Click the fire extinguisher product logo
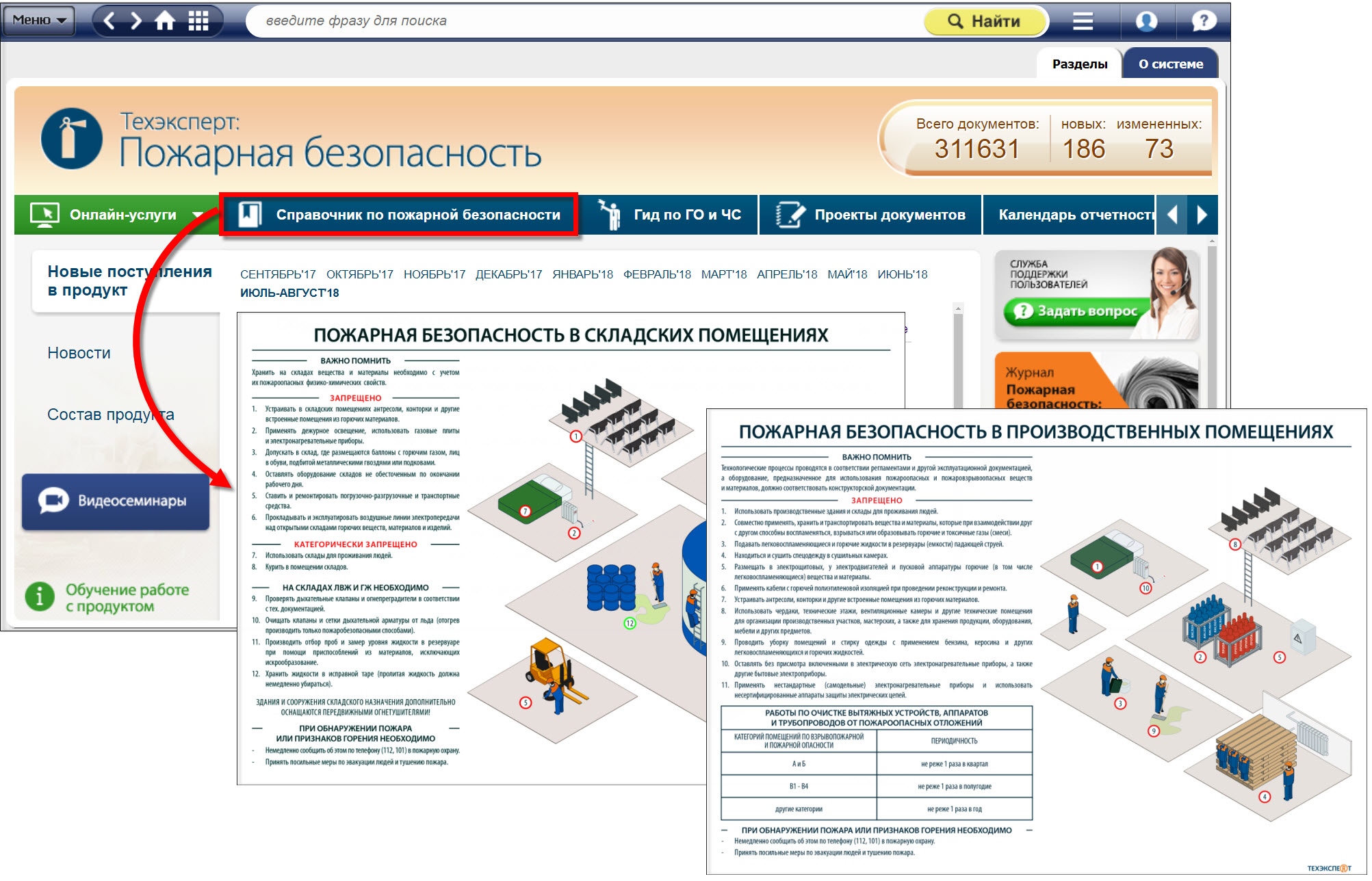1372x881 pixels. (72, 139)
